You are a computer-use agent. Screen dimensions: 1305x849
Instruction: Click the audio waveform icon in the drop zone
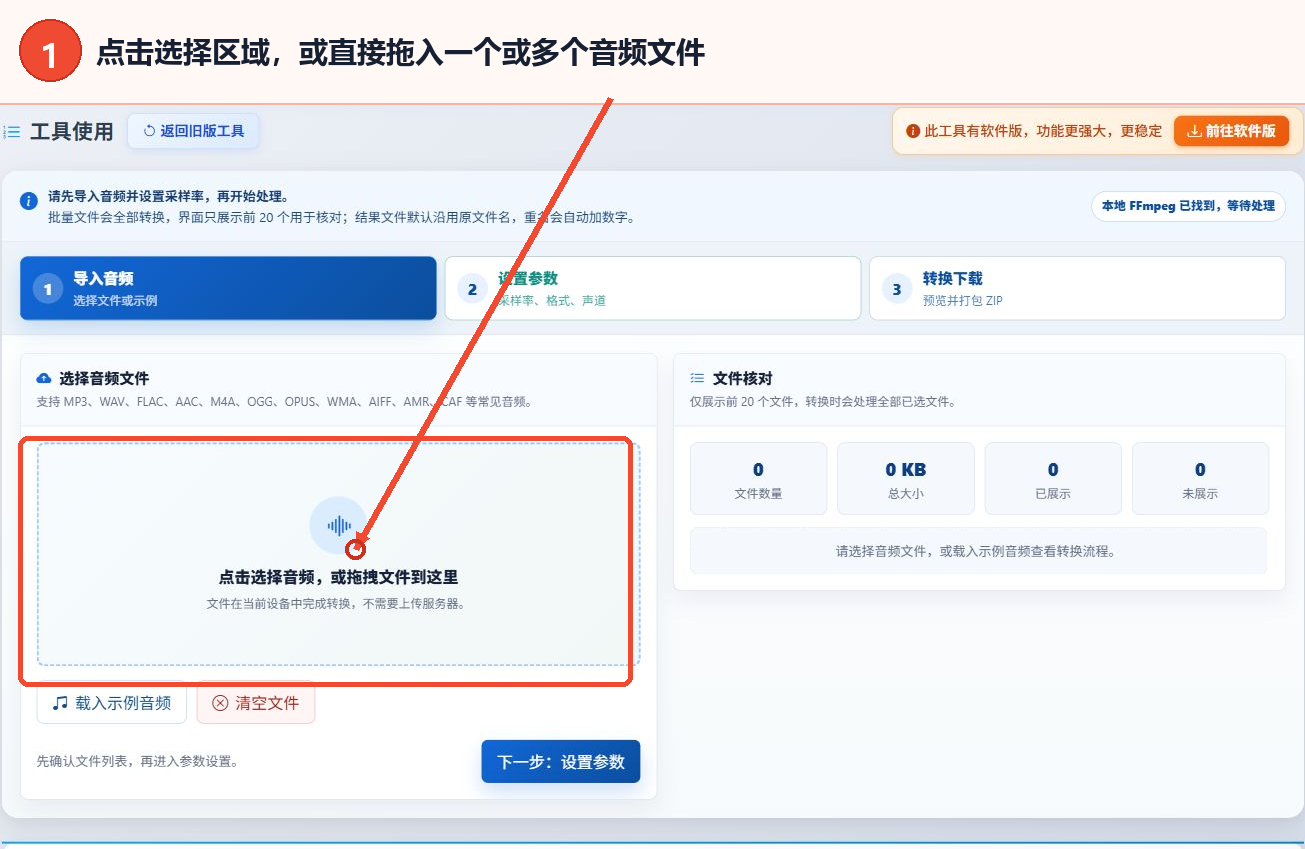click(338, 525)
